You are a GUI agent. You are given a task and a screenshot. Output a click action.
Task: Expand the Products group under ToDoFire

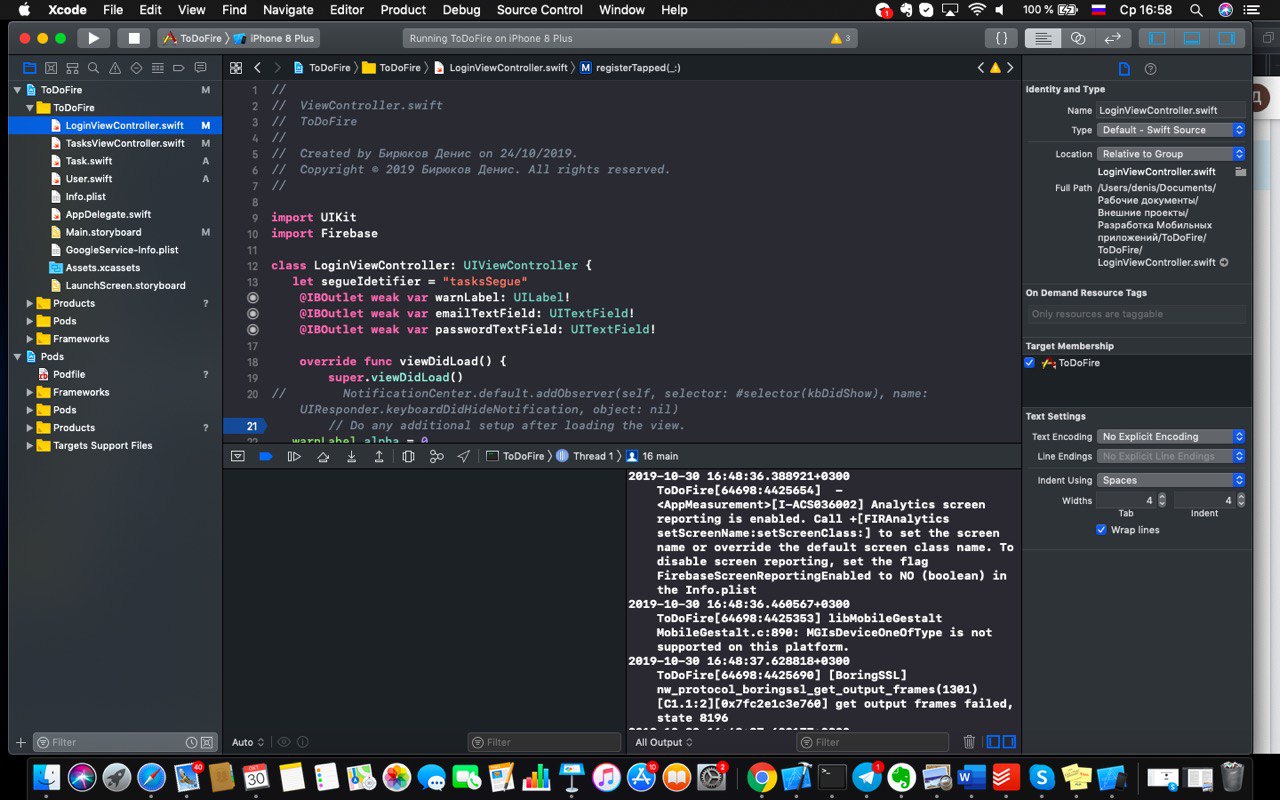[x=30, y=304]
